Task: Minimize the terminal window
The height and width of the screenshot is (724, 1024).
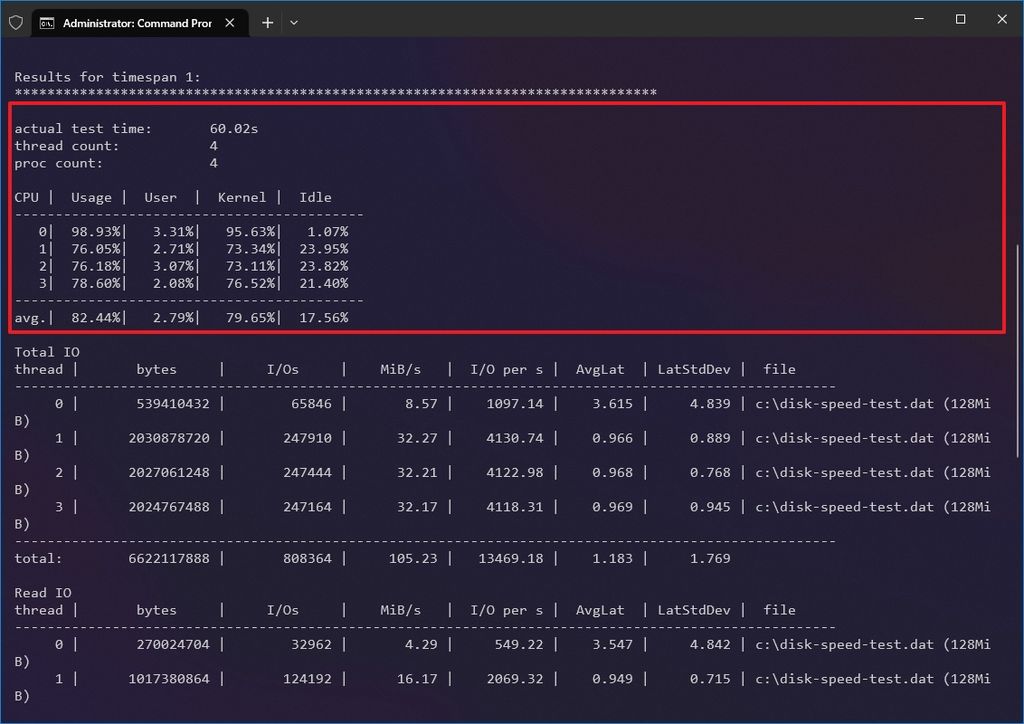Action: coord(919,19)
